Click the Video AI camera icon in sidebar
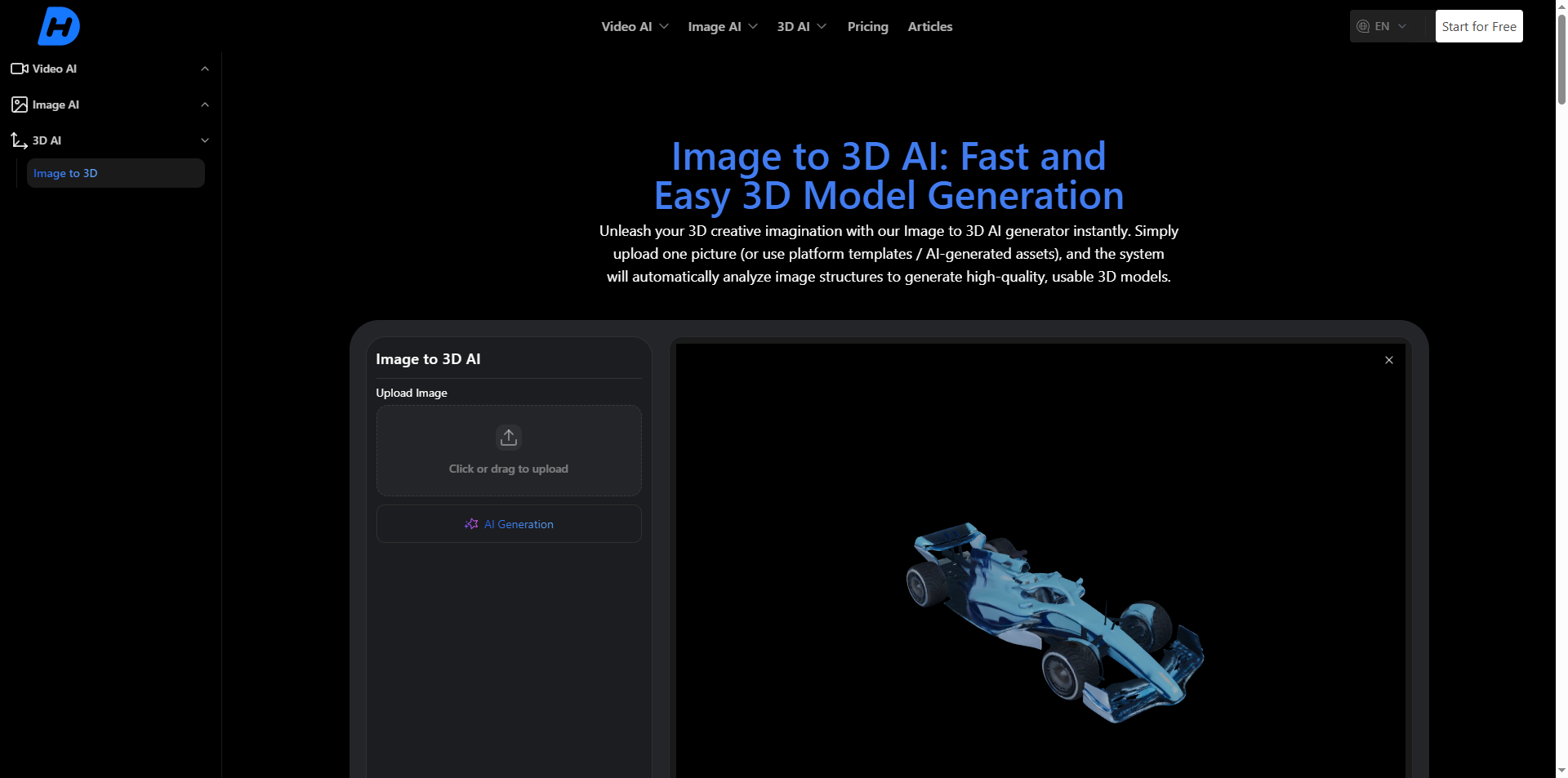 pyautogui.click(x=20, y=69)
